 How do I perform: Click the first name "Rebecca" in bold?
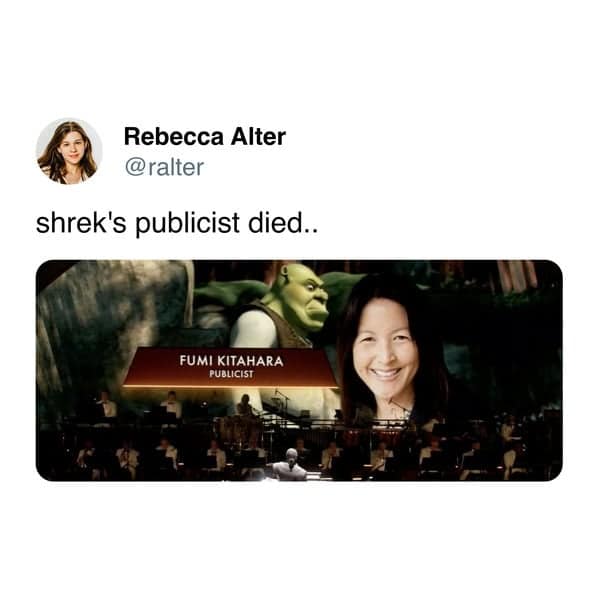click(x=174, y=136)
